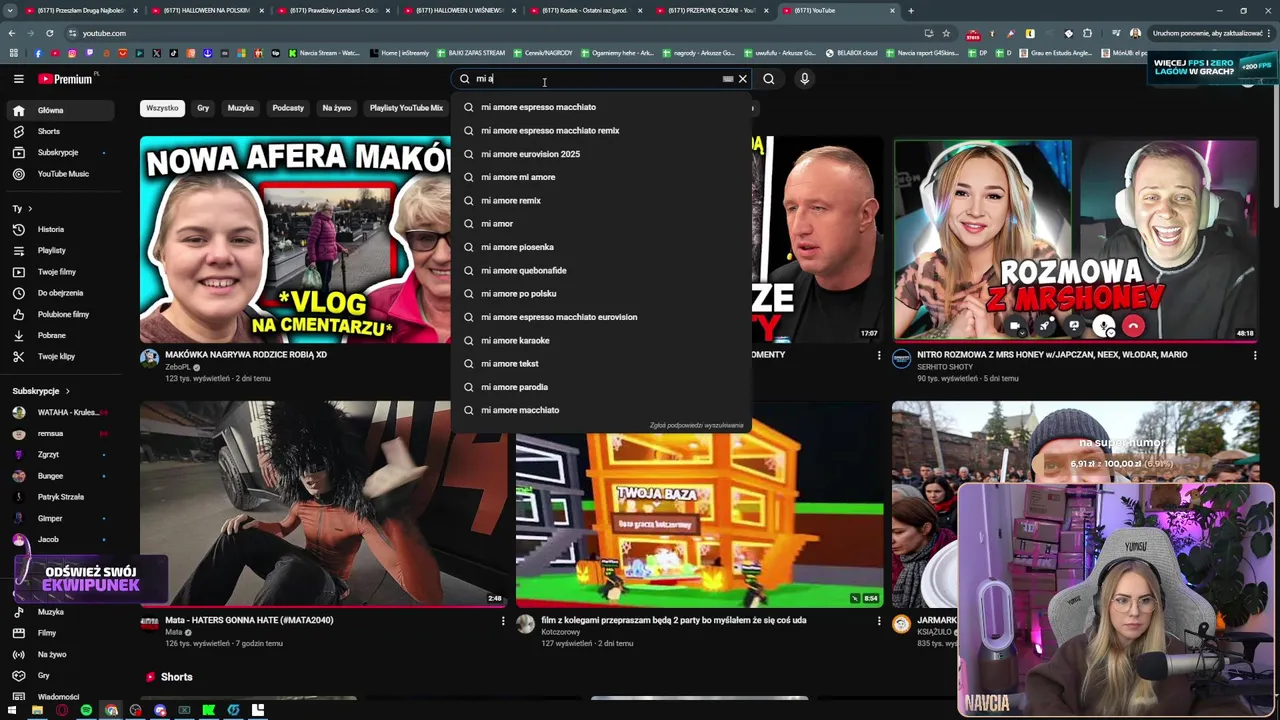Click the ZeboPL channel avatar
This screenshot has width=1280, height=720.
(149, 358)
